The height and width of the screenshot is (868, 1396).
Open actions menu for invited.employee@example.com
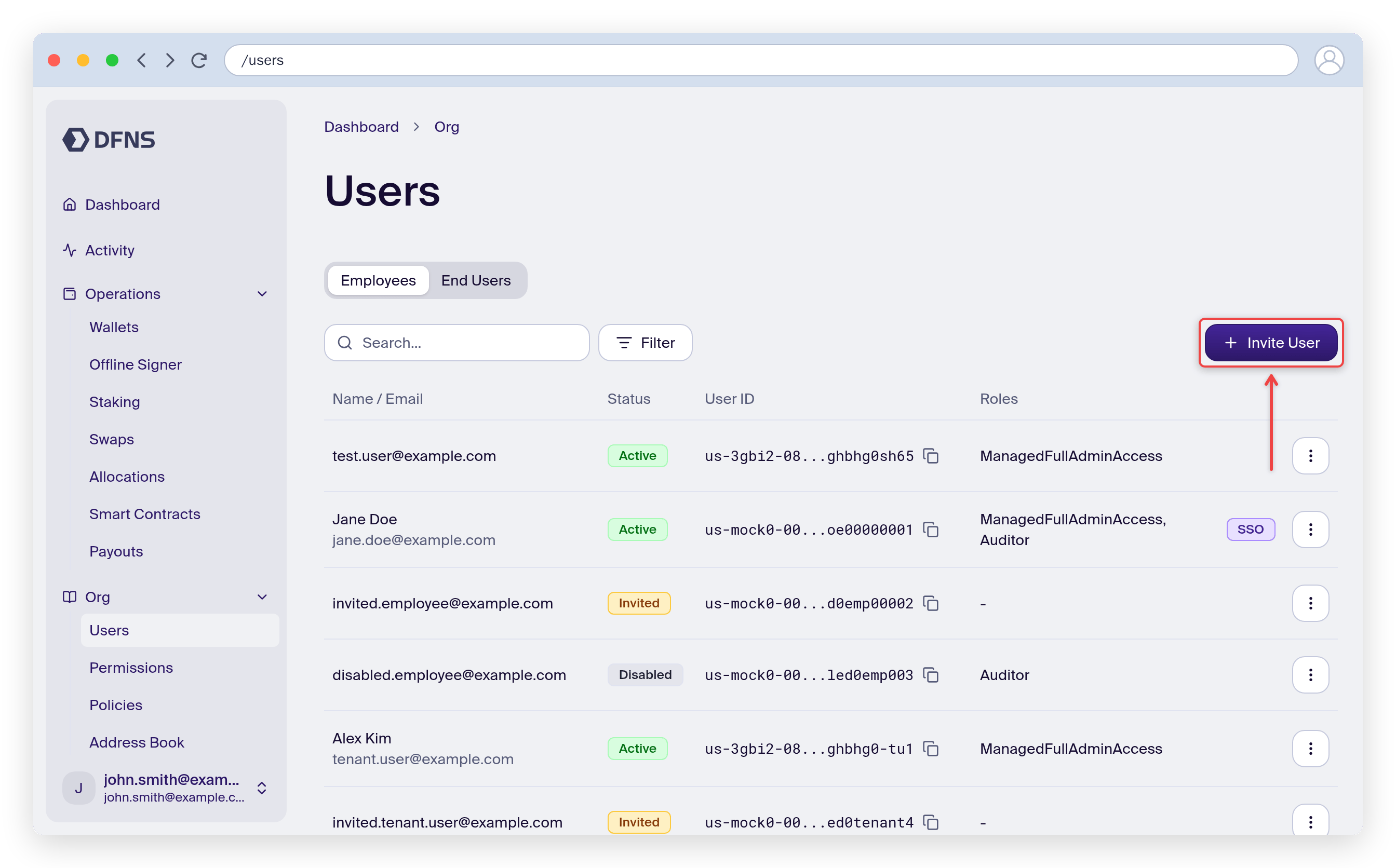(1310, 603)
